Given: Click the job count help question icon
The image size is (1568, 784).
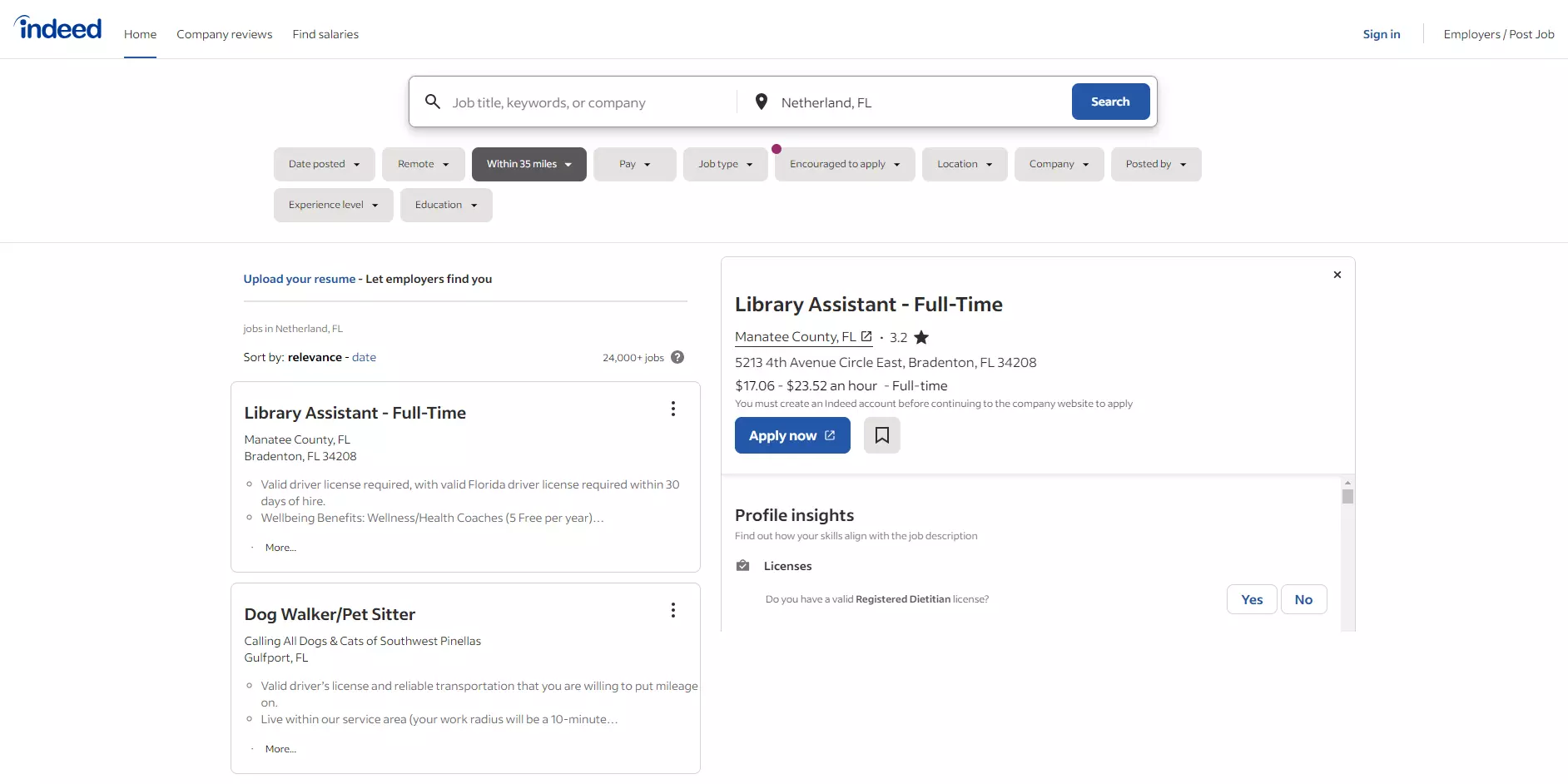Looking at the screenshot, I should click(677, 357).
